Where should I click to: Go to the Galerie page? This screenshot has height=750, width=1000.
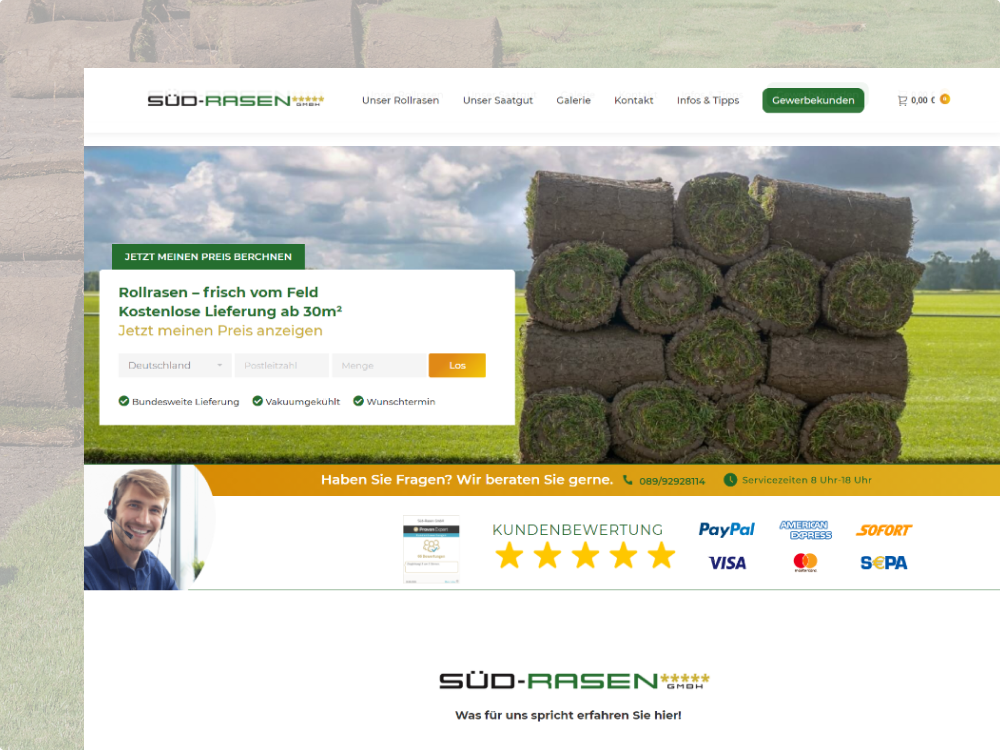coord(573,100)
